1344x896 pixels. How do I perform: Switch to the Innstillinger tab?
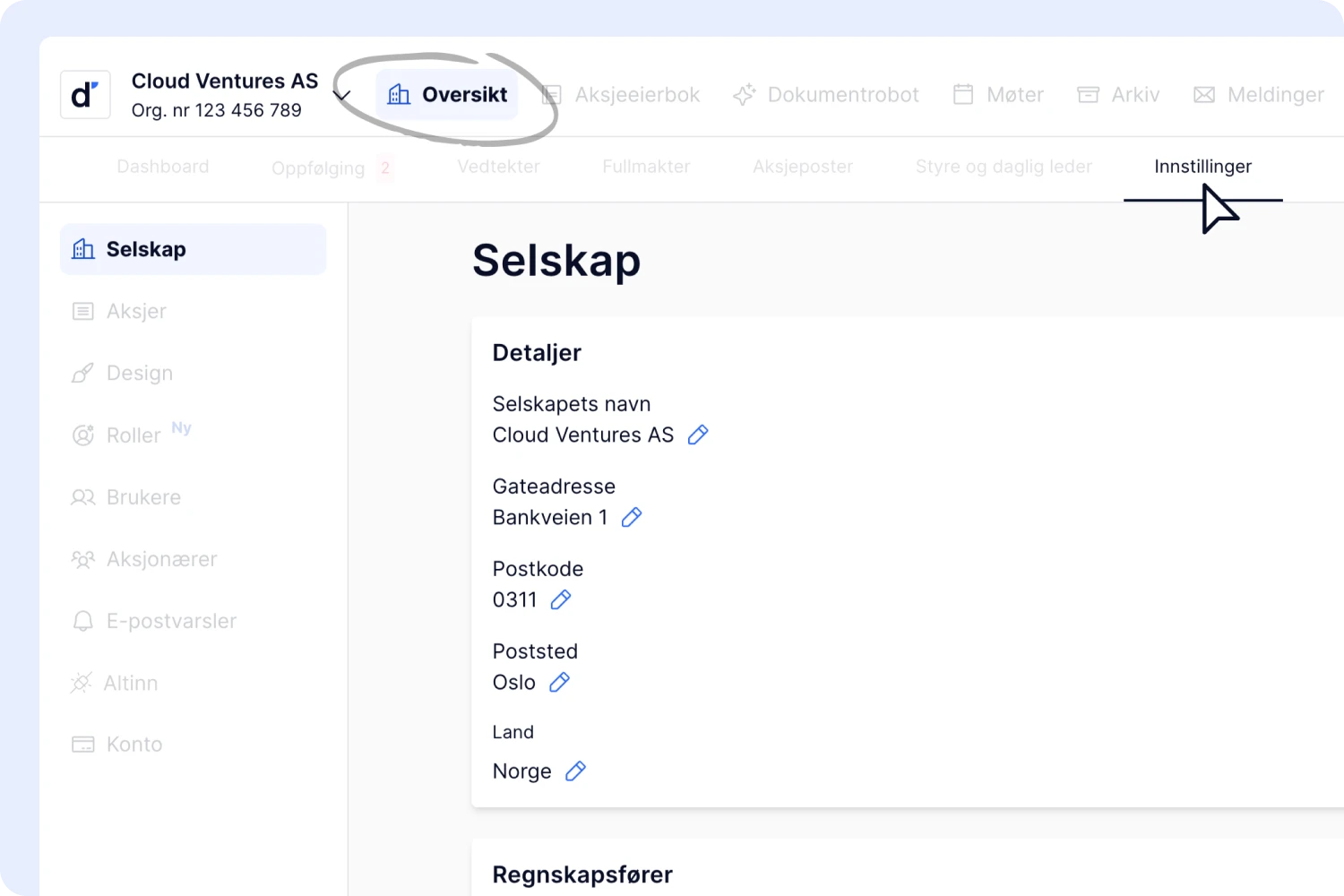(x=1202, y=167)
